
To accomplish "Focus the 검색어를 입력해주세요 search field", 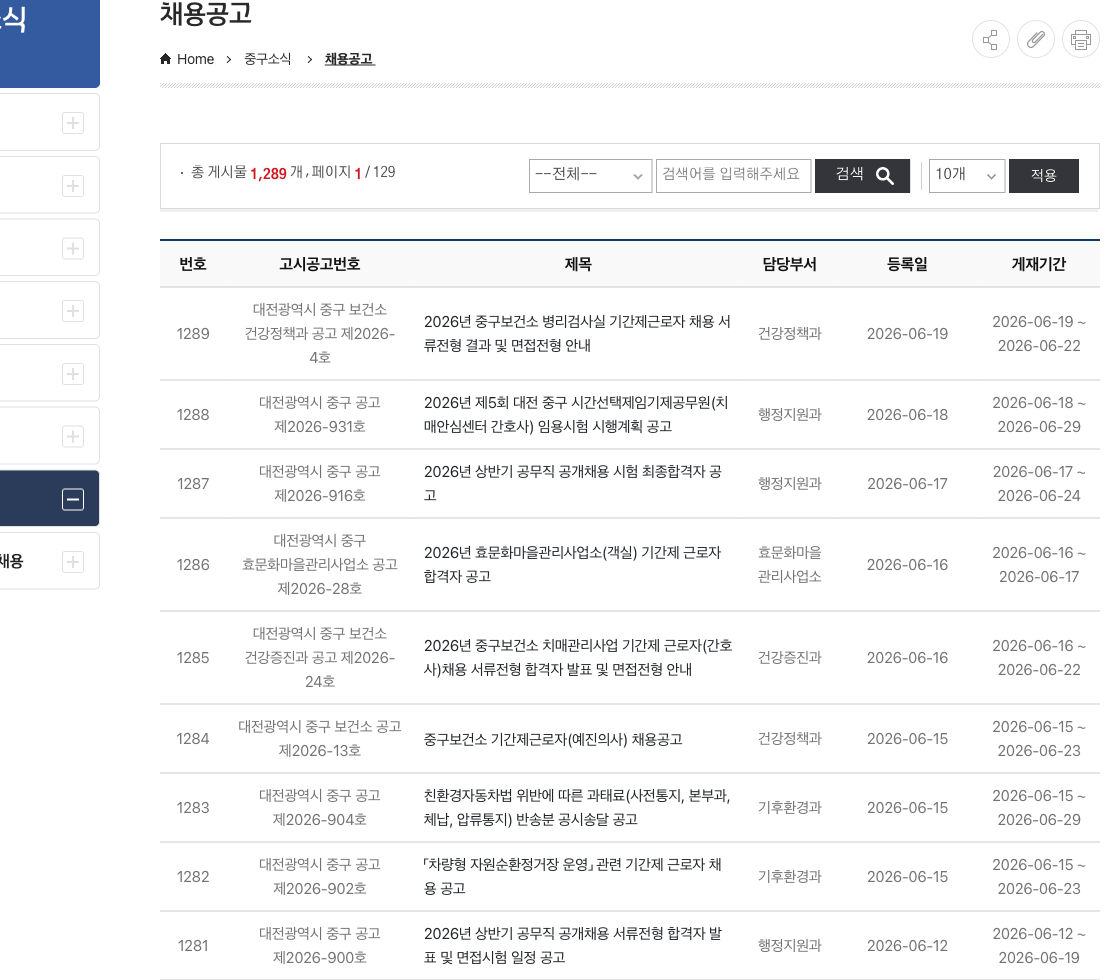I will tap(734, 176).
